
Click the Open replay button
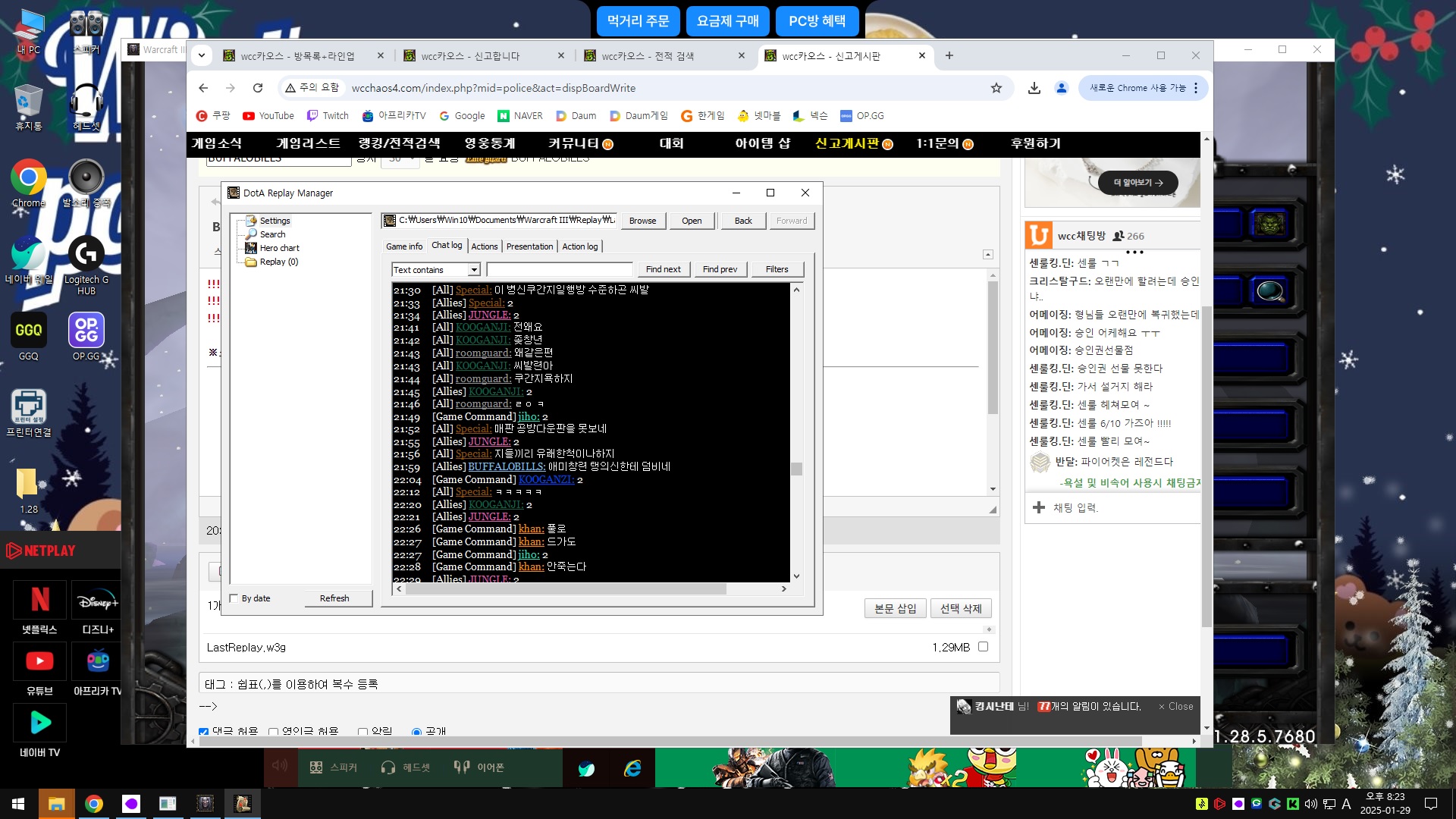[x=692, y=221]
